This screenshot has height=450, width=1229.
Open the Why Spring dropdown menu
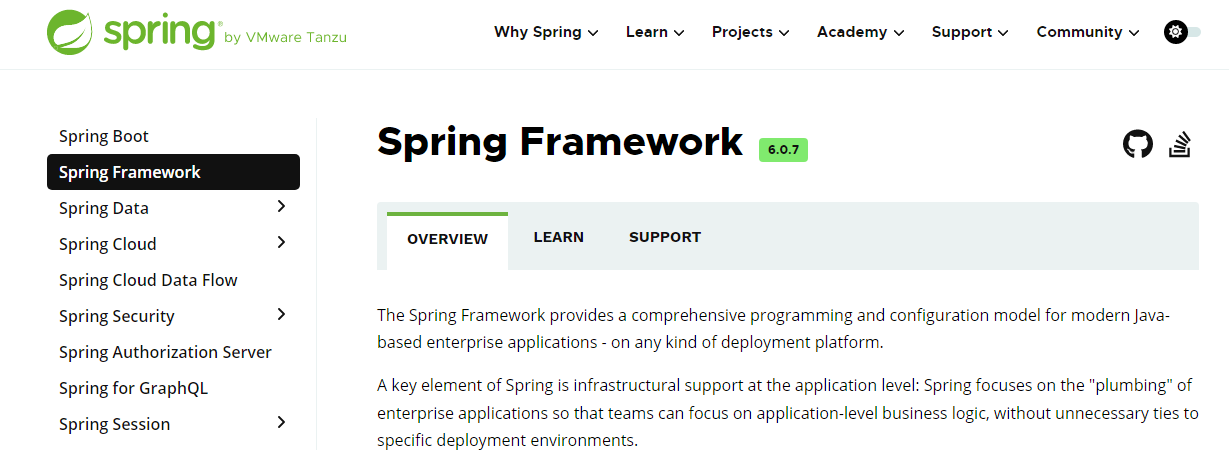[x=546, y=32]
